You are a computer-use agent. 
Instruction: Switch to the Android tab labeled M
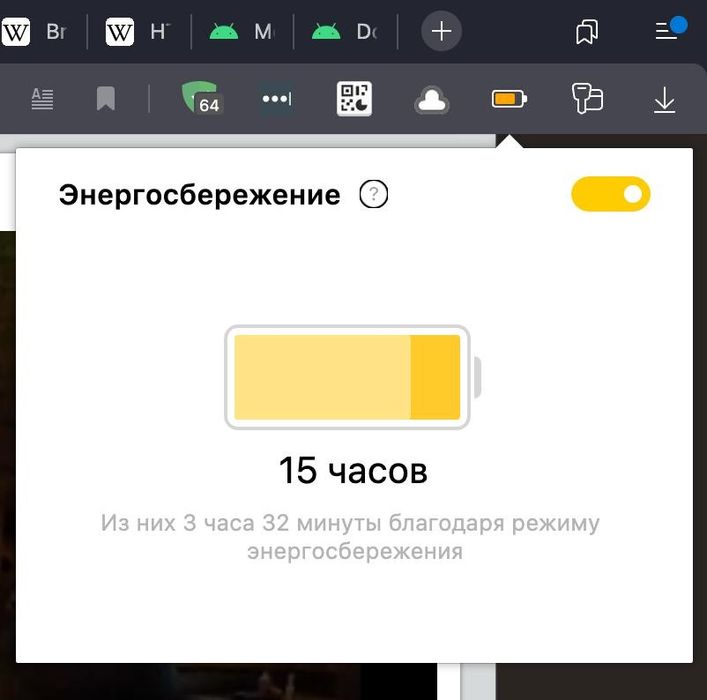(x=242, y=32)
